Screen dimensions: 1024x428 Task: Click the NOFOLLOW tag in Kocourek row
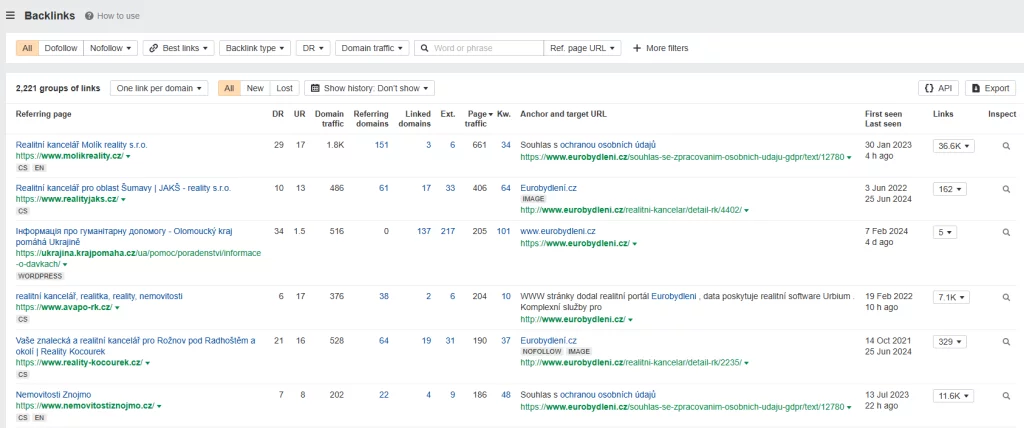(x=541, y=352)
